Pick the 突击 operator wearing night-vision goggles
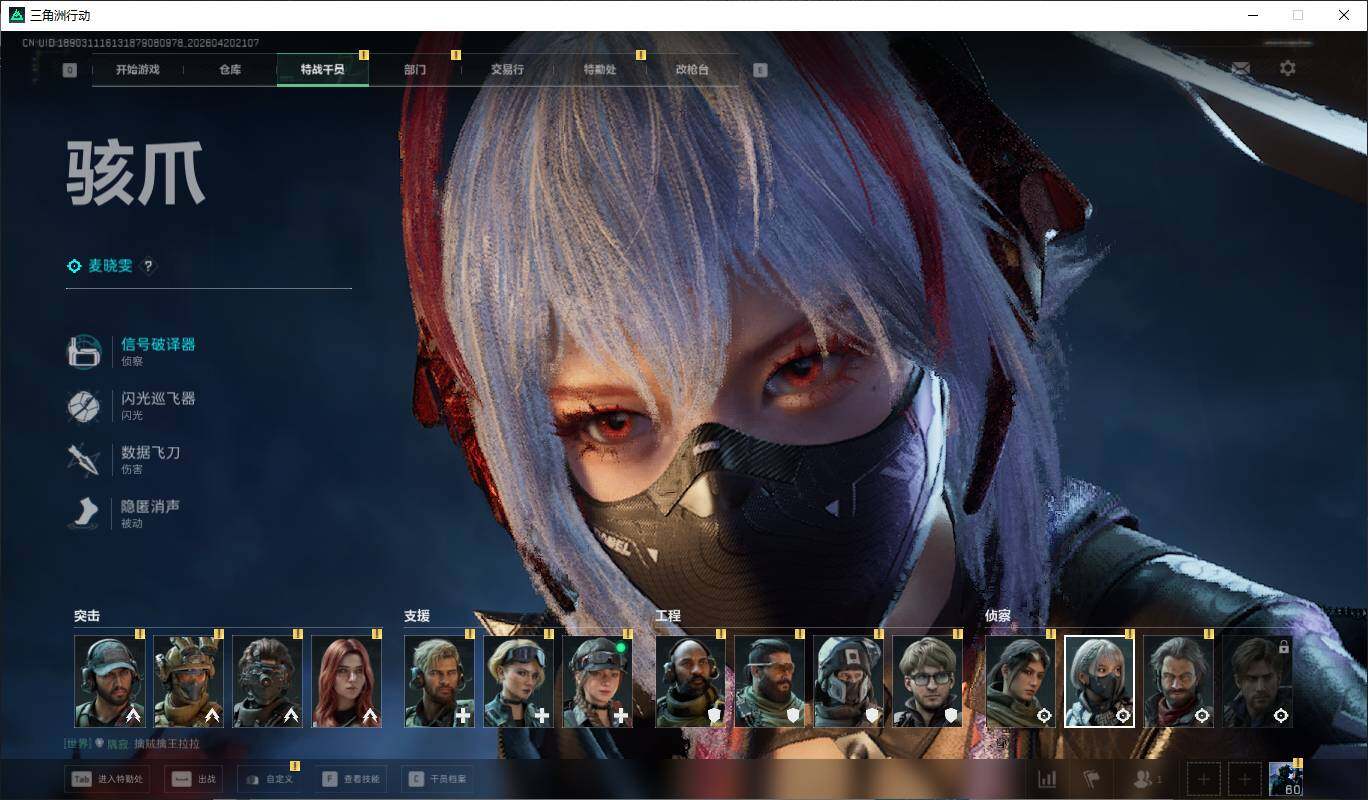Viewport: 1368px width, 800px height. click(267, 681)
